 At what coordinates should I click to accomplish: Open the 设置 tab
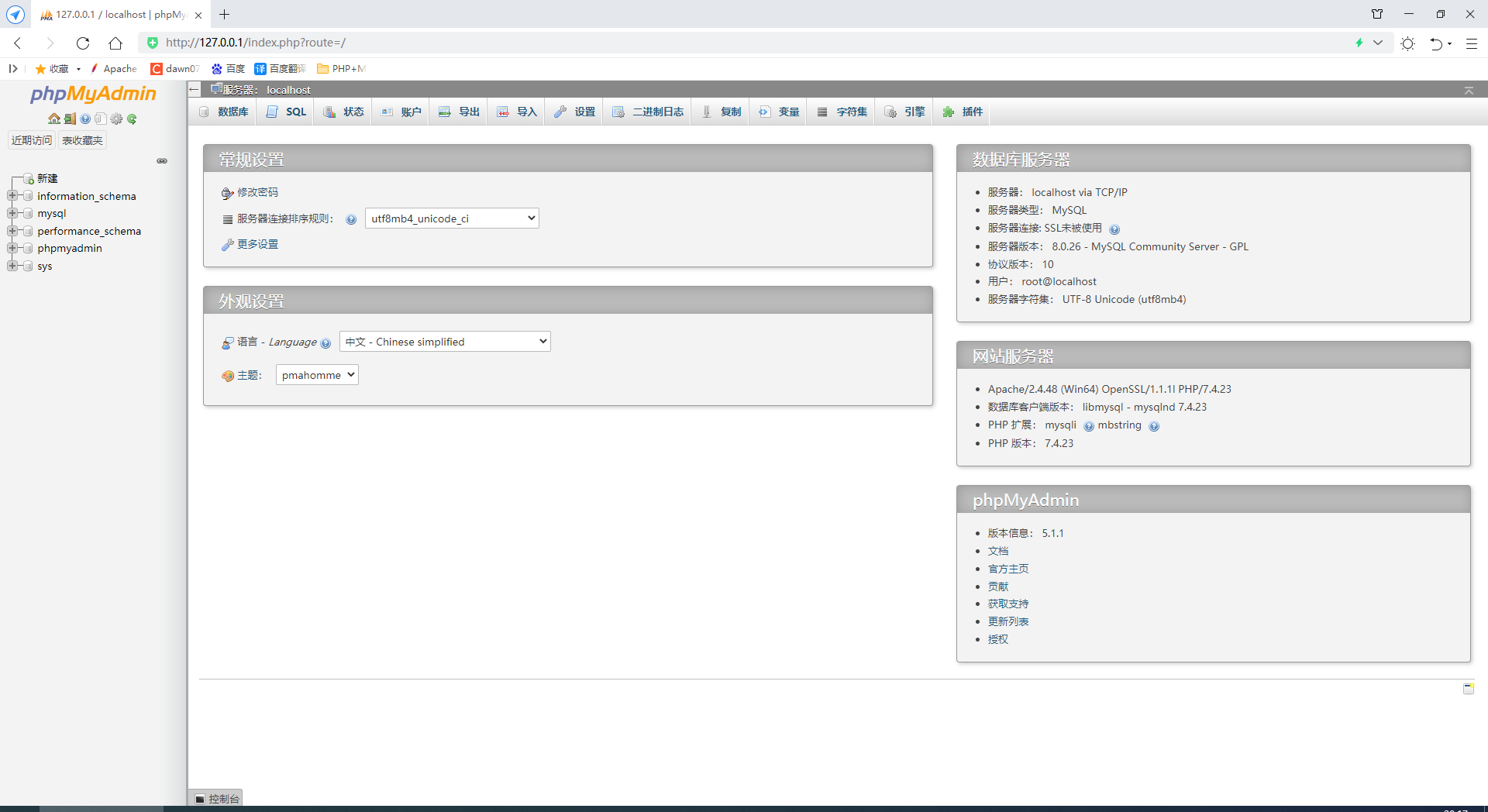[574, 112]
